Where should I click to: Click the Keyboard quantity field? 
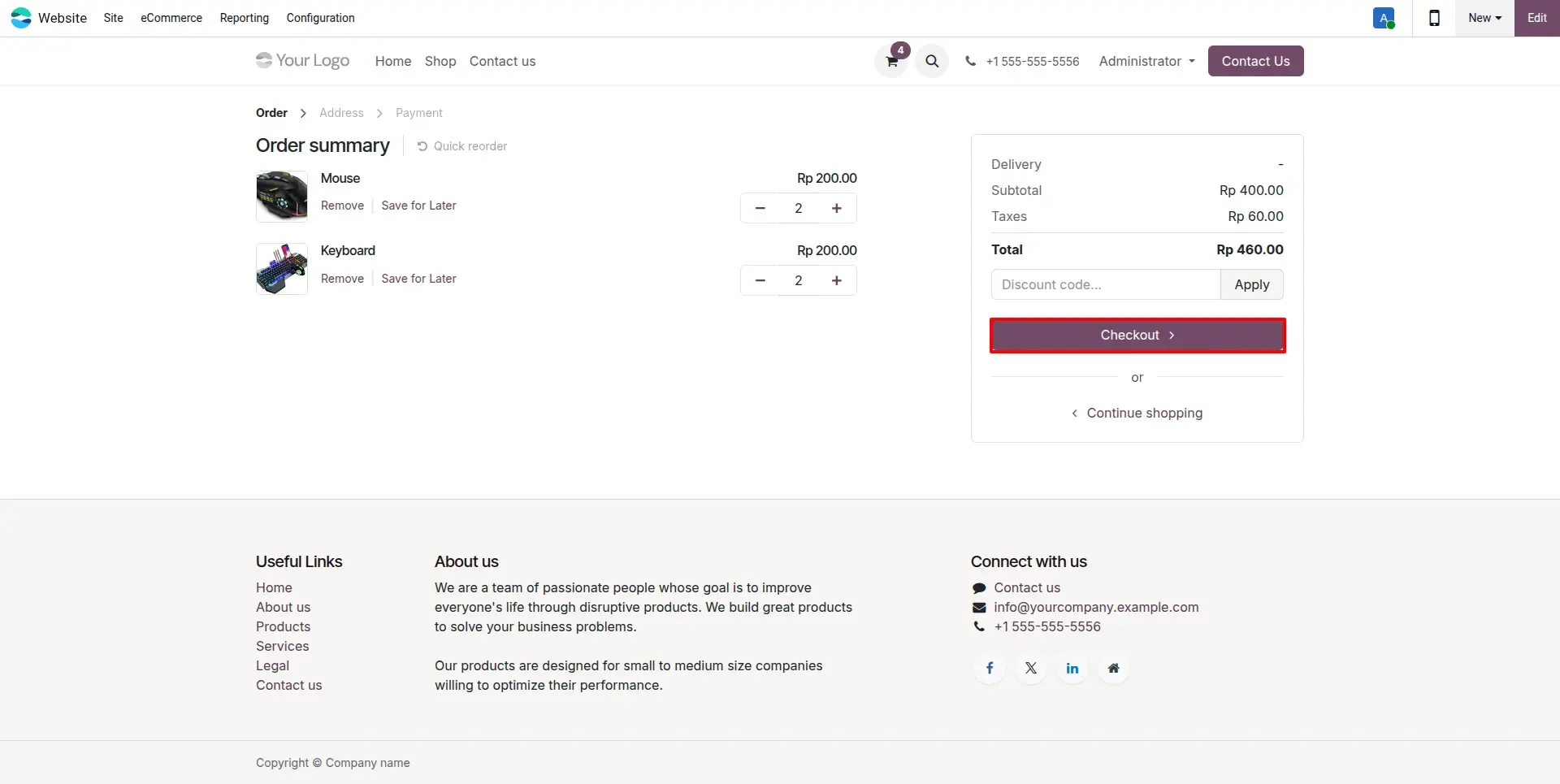[x=799, y=280]
